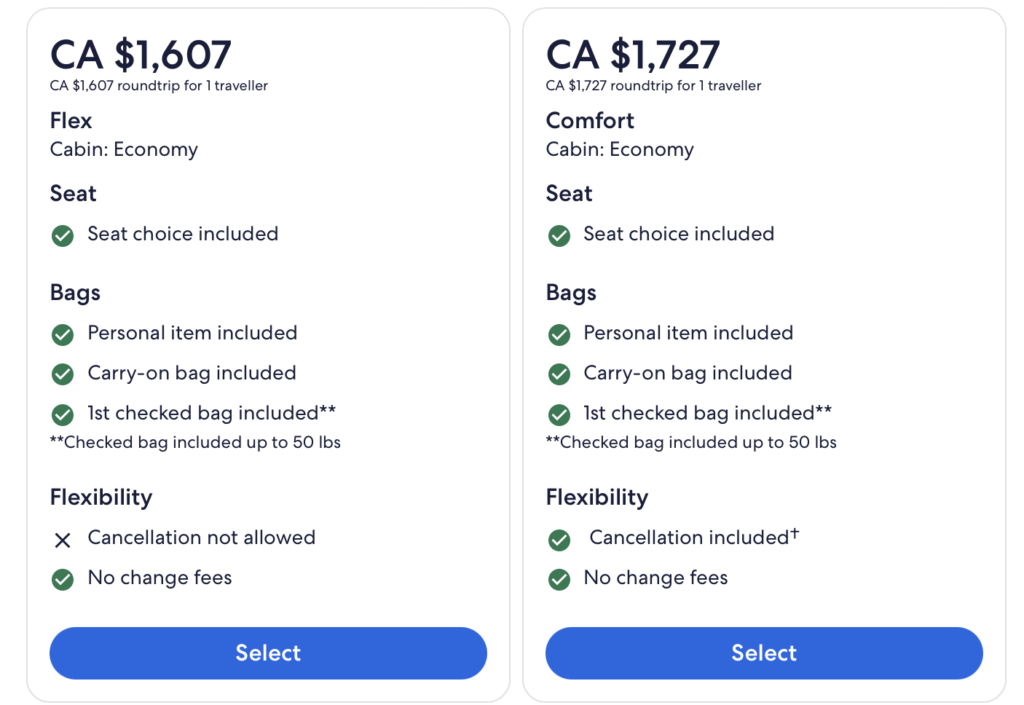Click the Comfort 'No change fees' checkmark icon
Screen dimensions: 1024x705
[559, 580]
